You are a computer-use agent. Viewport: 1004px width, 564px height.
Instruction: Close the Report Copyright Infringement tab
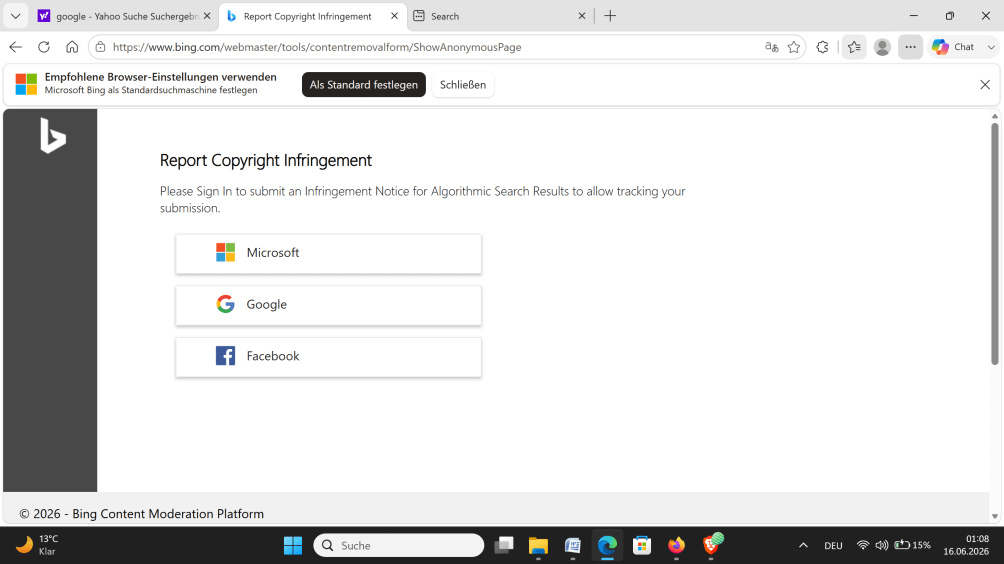[x=394, y=16]
